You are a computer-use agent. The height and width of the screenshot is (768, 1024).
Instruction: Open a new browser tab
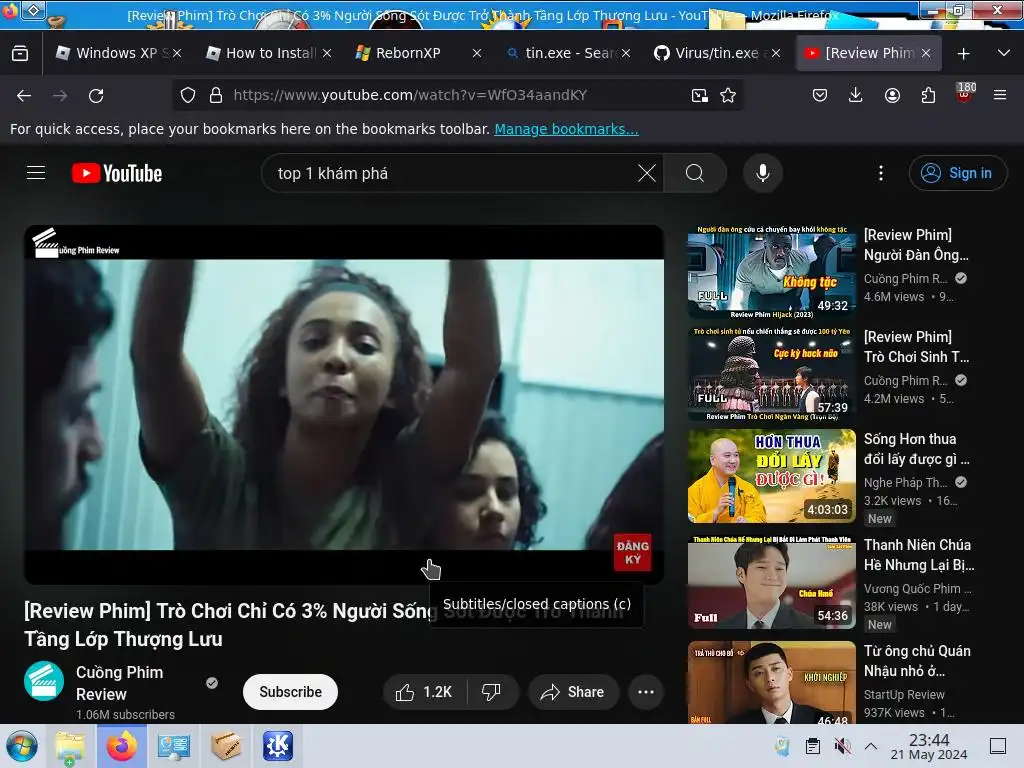click(x=963, y=53)
